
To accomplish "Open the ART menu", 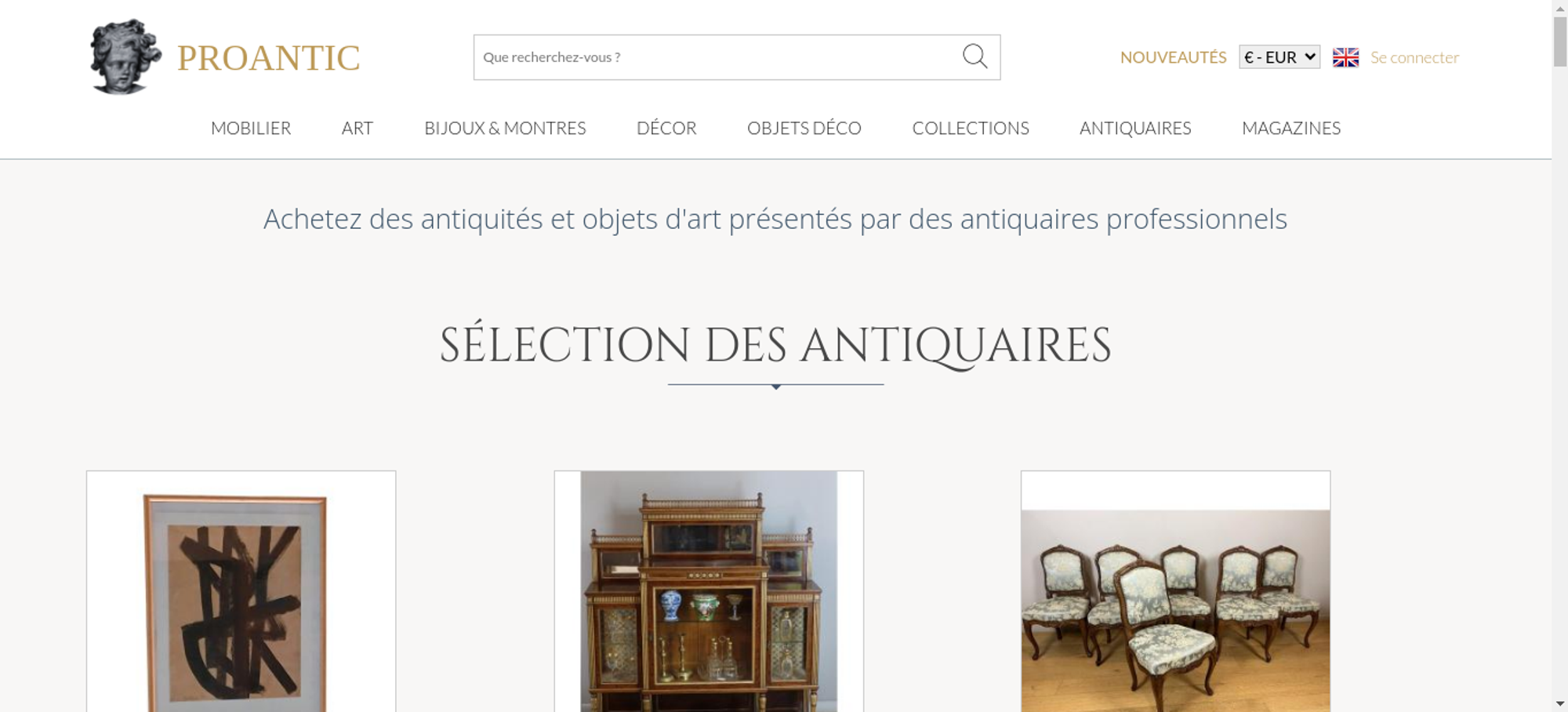I will click(x=358, y=128).
